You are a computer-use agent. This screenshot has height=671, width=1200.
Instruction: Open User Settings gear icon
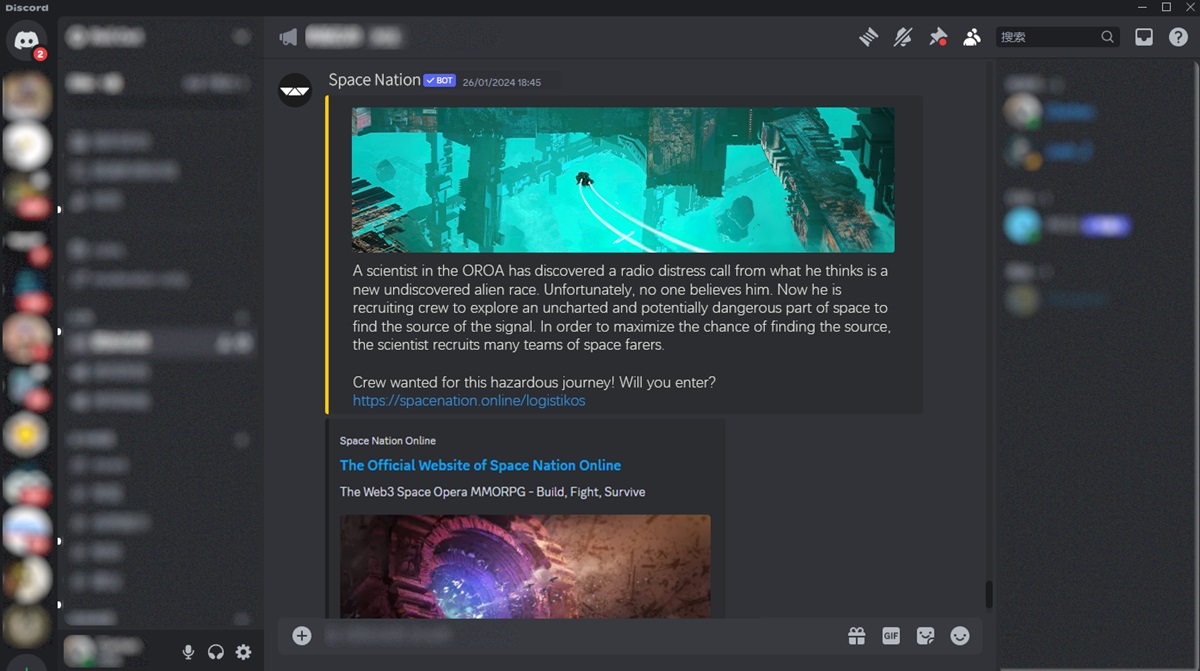(243, 652)
